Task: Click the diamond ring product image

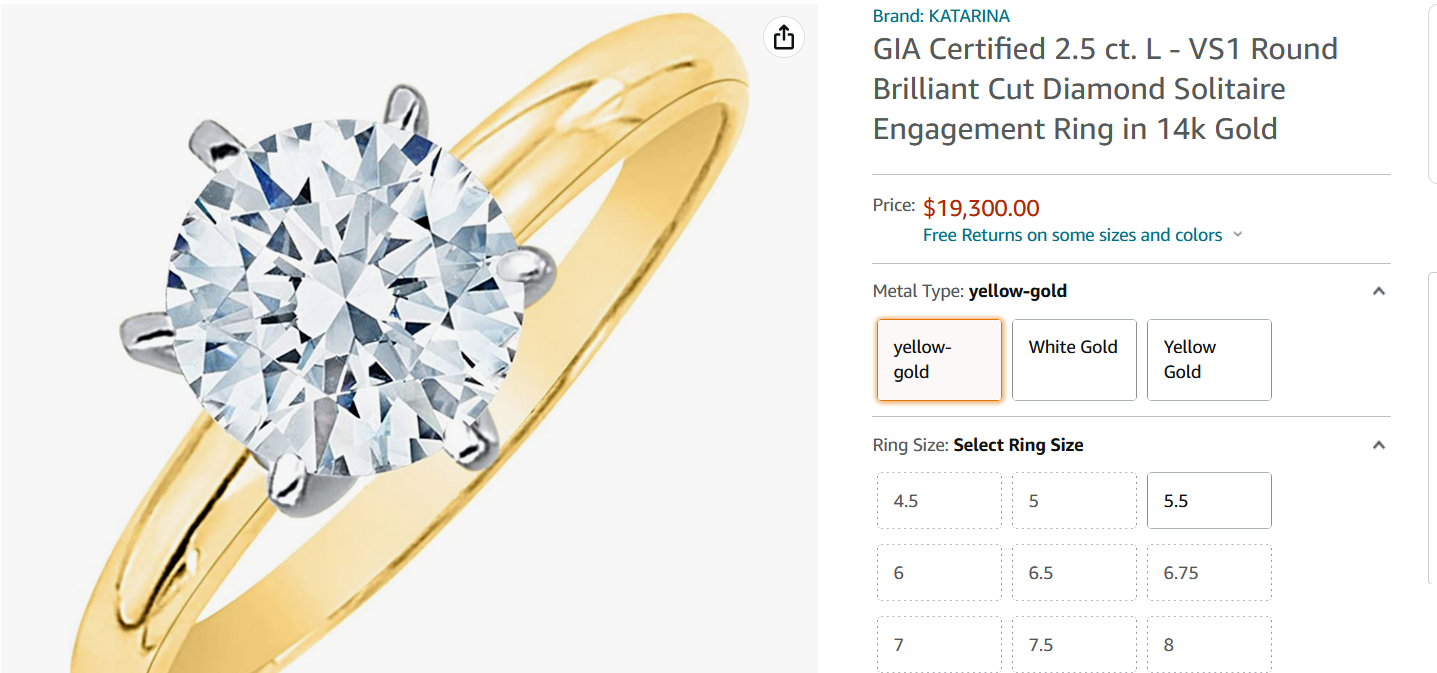Action: pos(400,340)
